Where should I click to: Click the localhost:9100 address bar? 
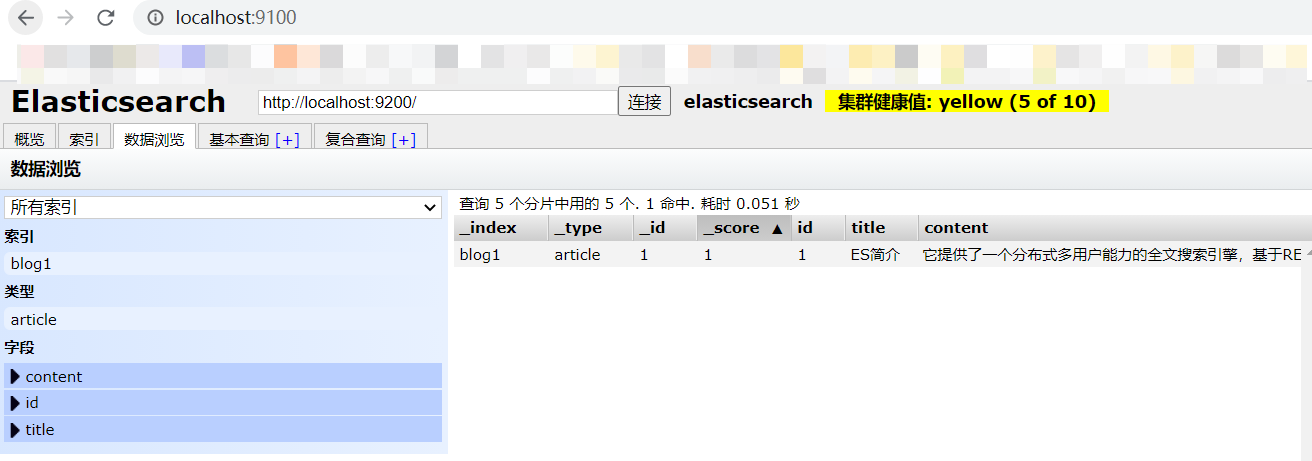(236, 17)
